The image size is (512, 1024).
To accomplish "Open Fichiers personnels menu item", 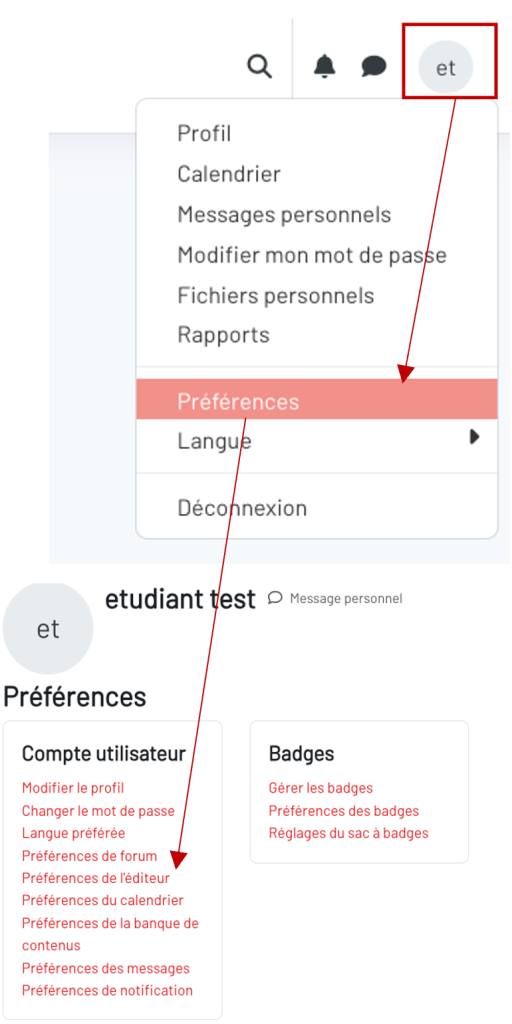I will 276,295.
